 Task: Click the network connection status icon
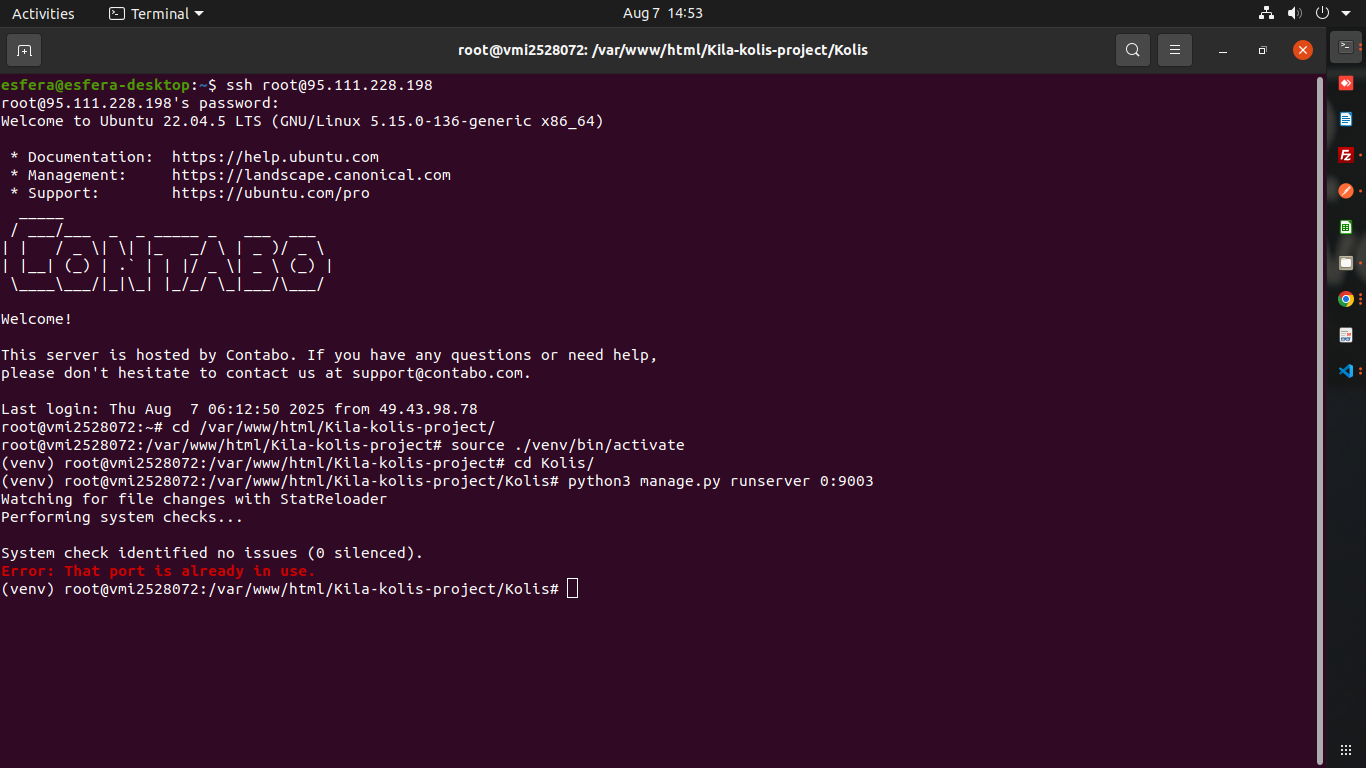tap(1267, 13)
